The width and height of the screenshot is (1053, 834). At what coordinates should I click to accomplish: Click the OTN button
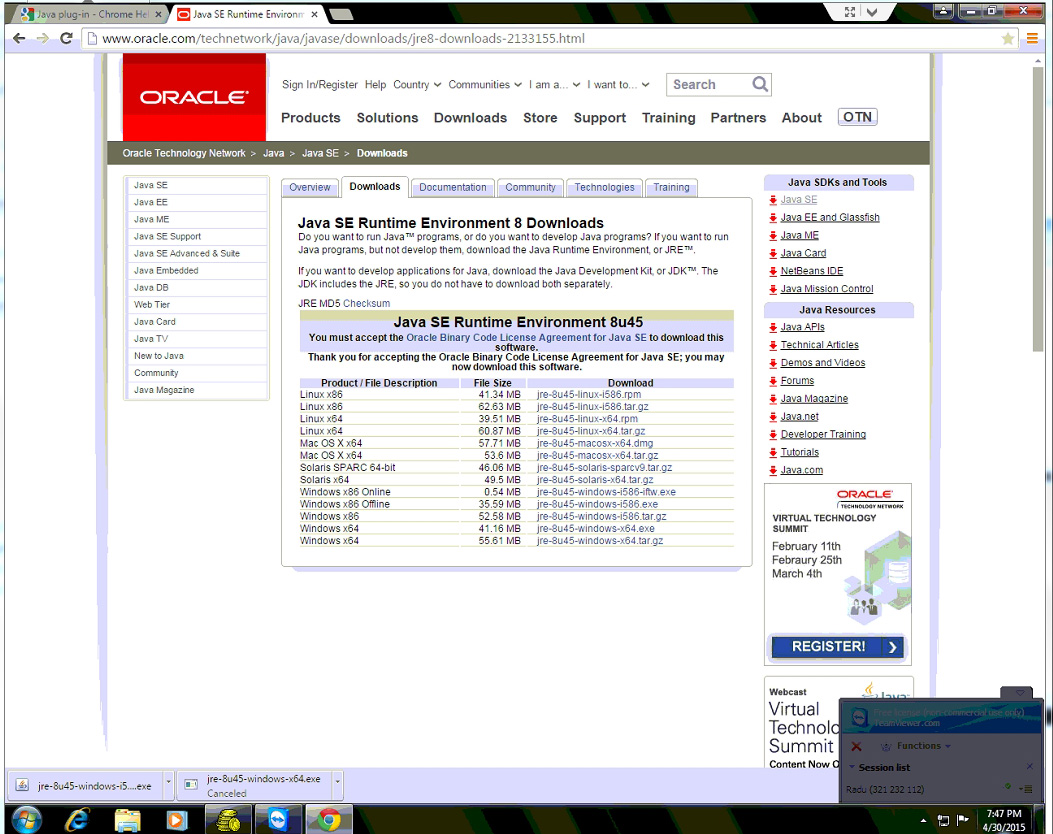tap(858, 117)
